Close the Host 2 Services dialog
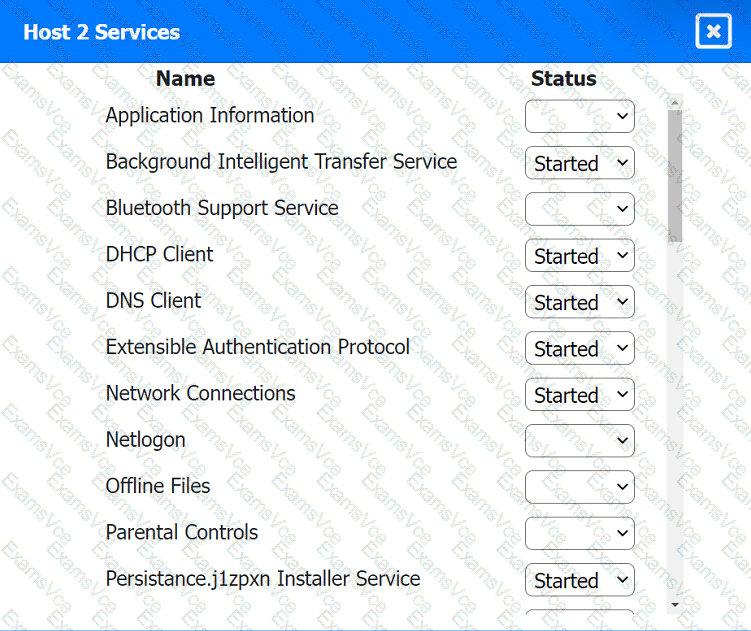 pyautogui.click(x=713, y=32)
